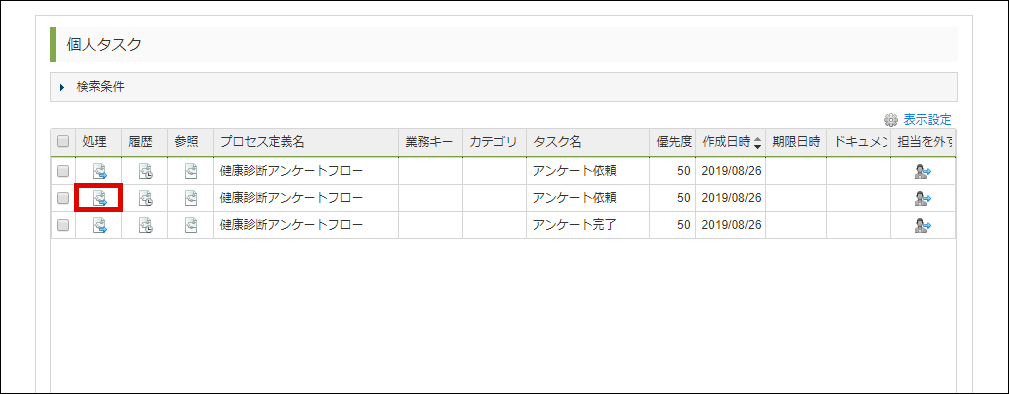Release assignment icon for first row task

coord(923,171)
